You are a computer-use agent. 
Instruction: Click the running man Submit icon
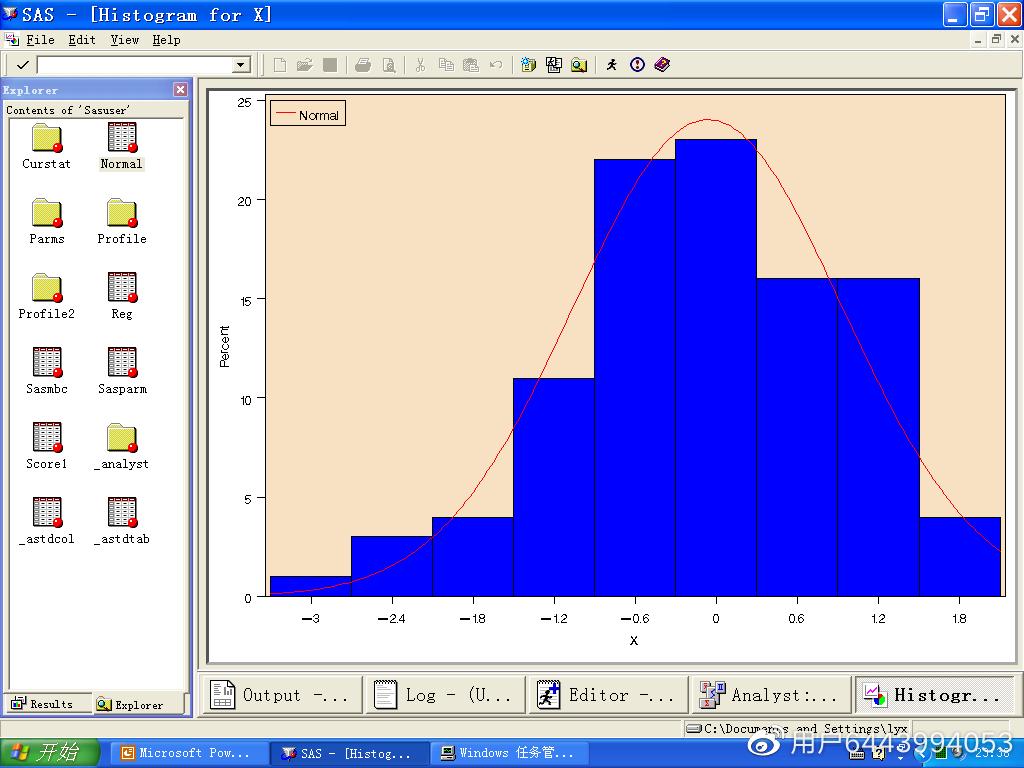(x=612, y=65)
